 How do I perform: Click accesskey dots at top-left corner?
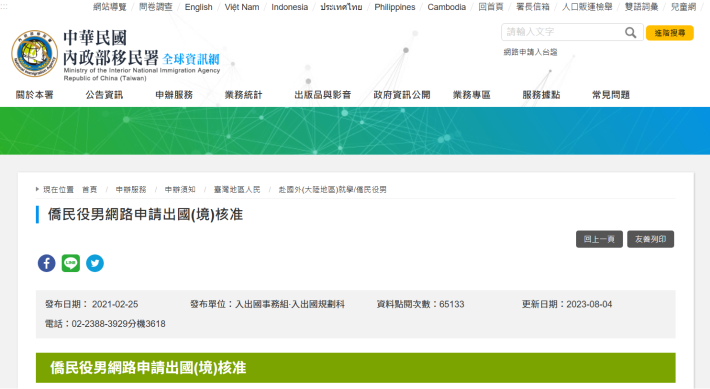(x=4, y=7)
